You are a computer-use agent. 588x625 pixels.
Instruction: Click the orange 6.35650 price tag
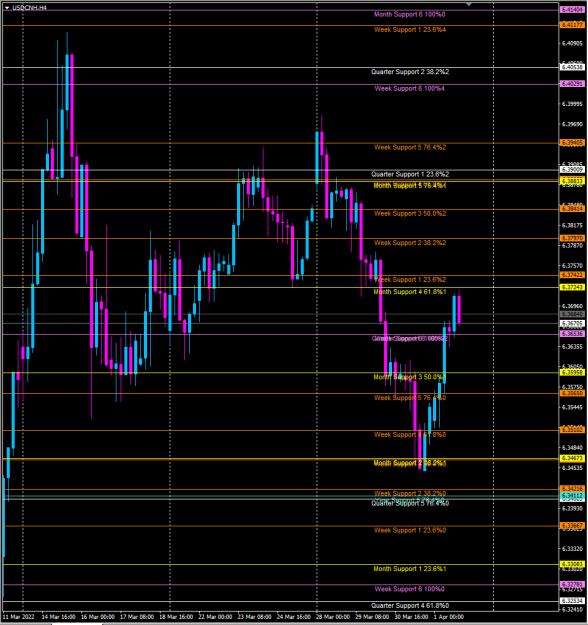click(572, 393)
